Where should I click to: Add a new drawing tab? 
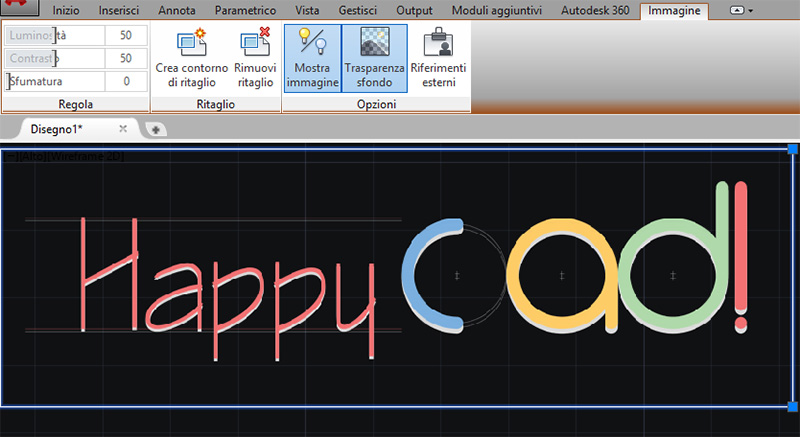pos(156,130)
